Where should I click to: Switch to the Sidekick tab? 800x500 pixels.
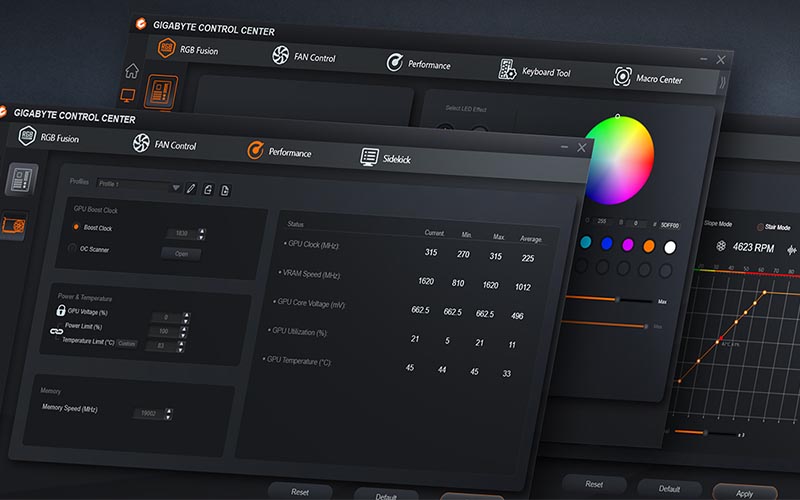pos(385,158)
